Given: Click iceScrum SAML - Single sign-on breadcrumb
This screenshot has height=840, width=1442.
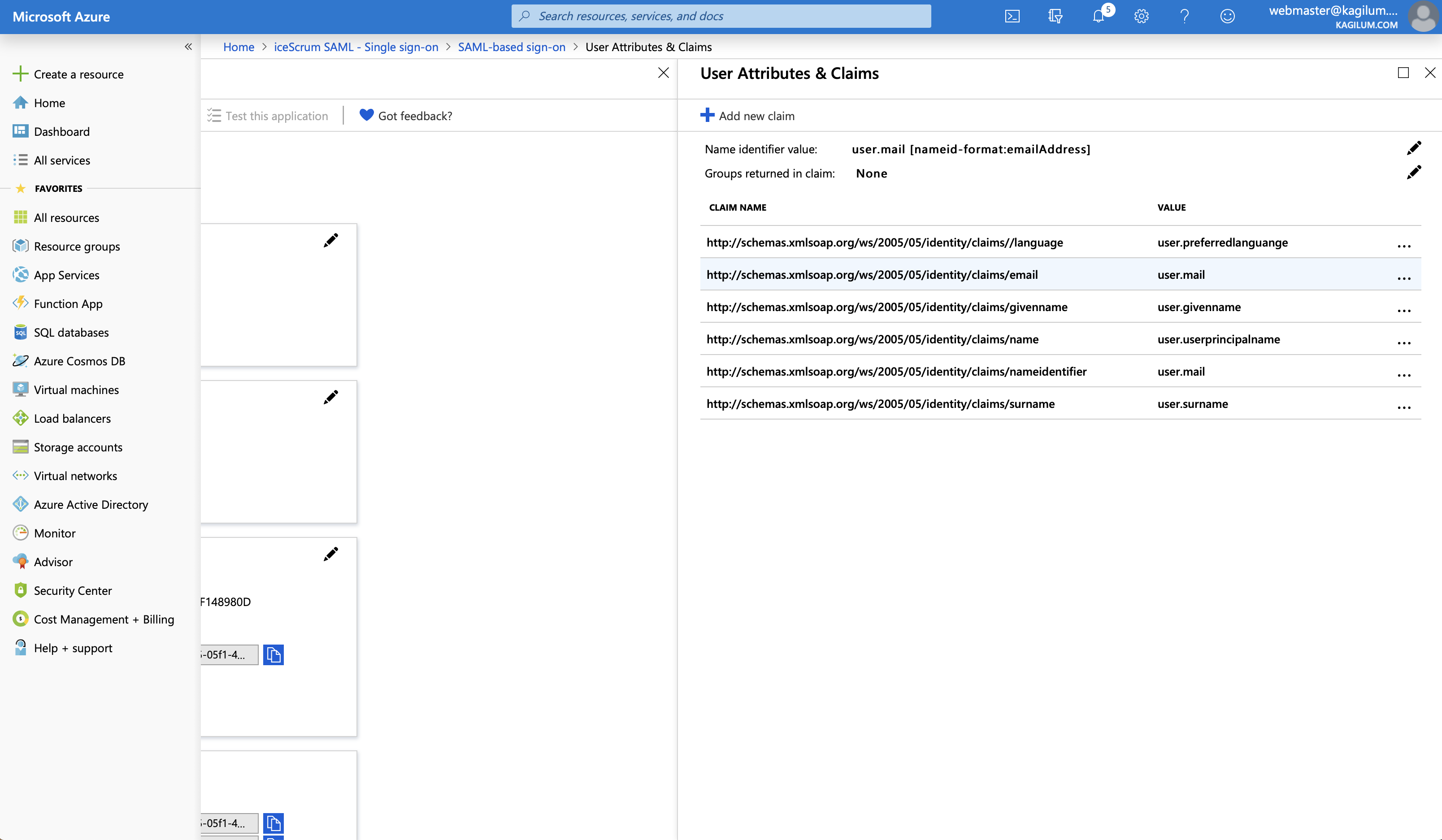Looking at the screenshot, I should [x=356, y=47].
